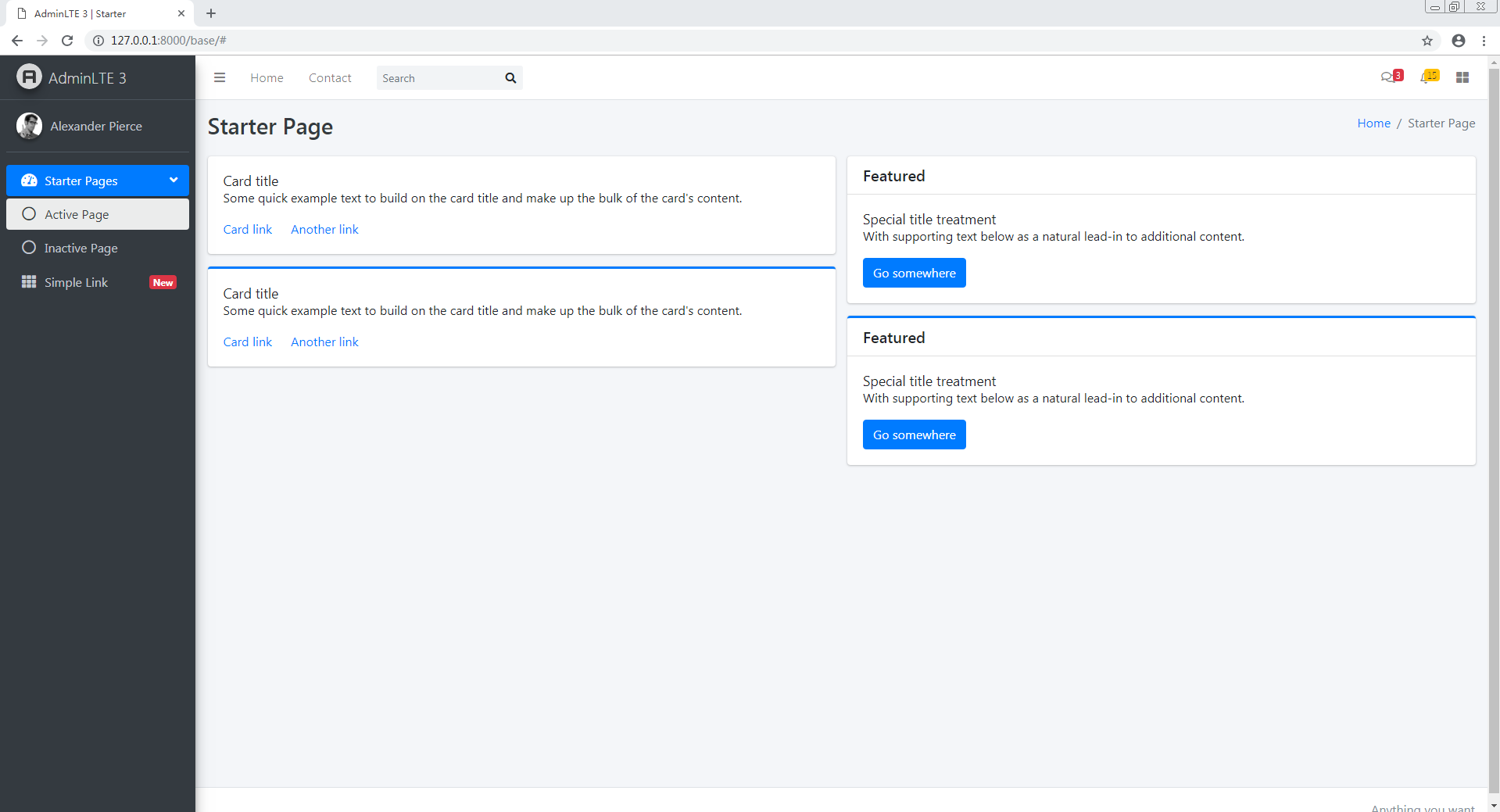
Task: Open the control sidebar grid icon
Action: coord(1462,77)
